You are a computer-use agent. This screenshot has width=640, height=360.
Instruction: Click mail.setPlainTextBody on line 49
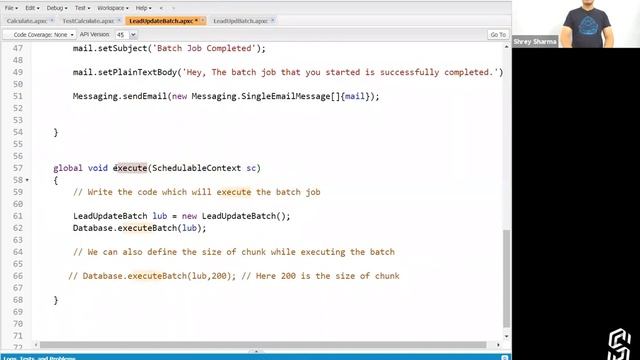(x=125, y=72)
